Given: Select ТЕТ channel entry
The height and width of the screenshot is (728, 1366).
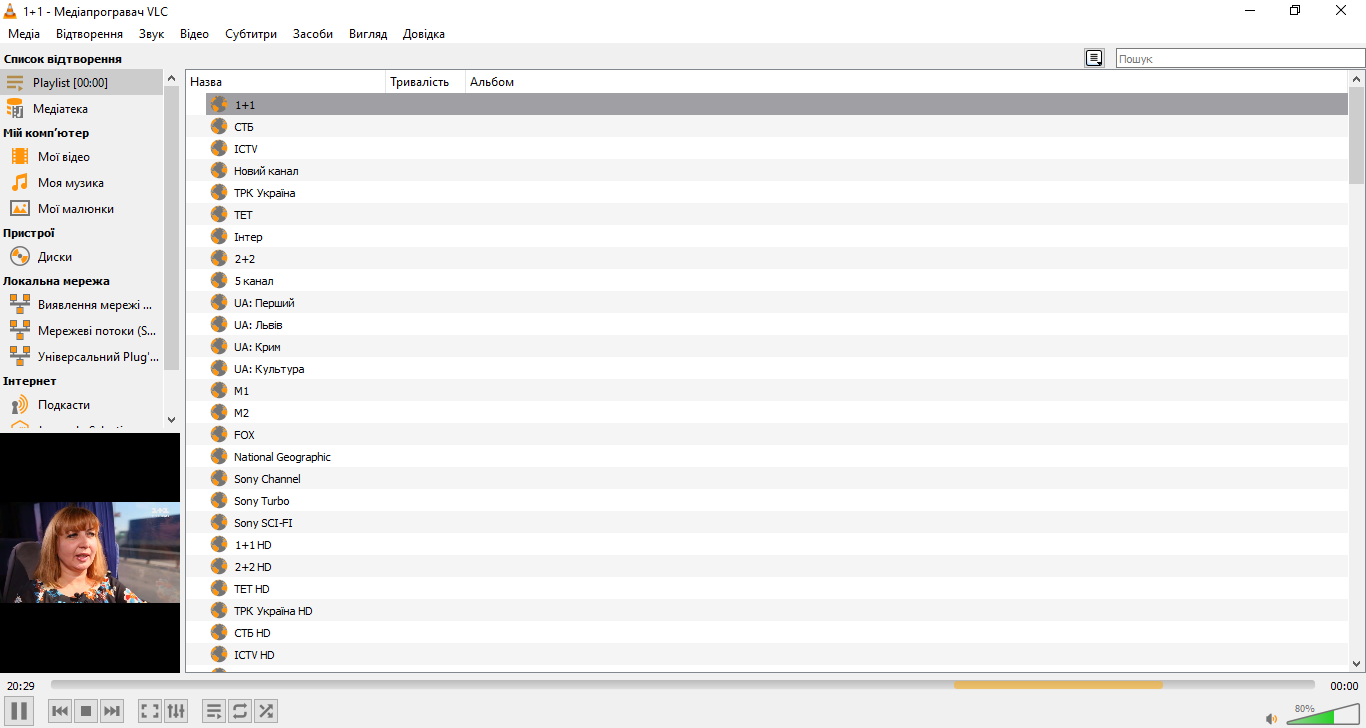Looking at the screenshot, I should click(x=777, y=214).
